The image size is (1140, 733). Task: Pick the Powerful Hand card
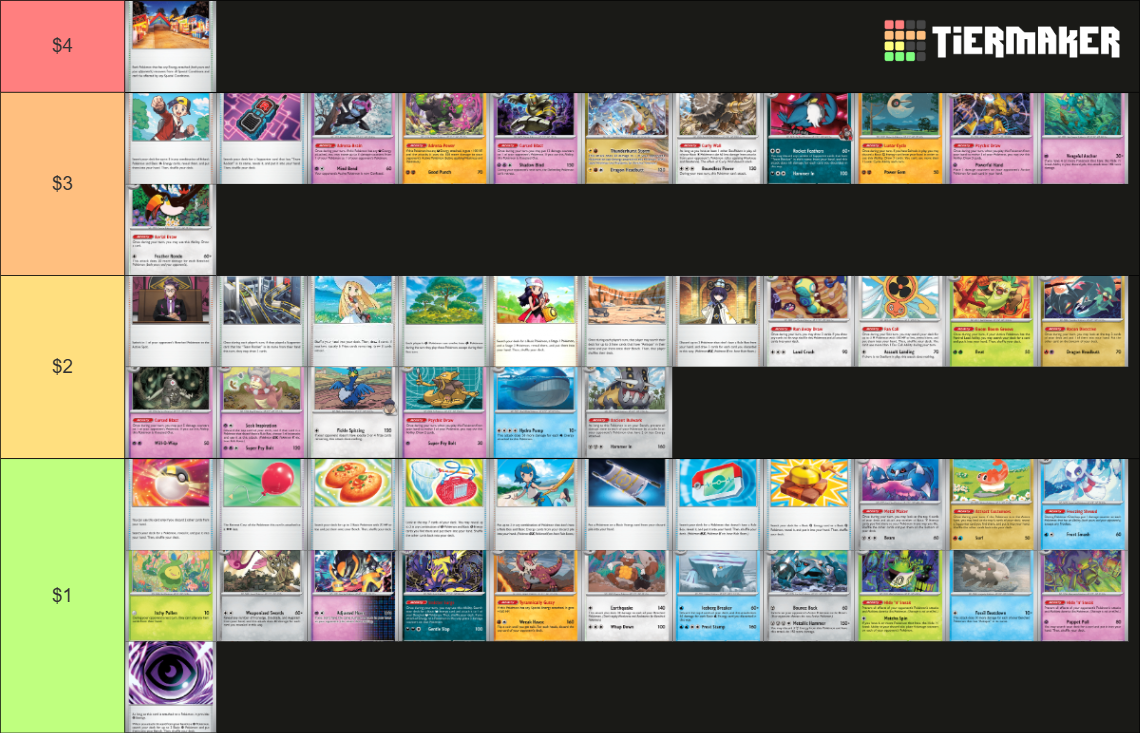tap(992, 138)
